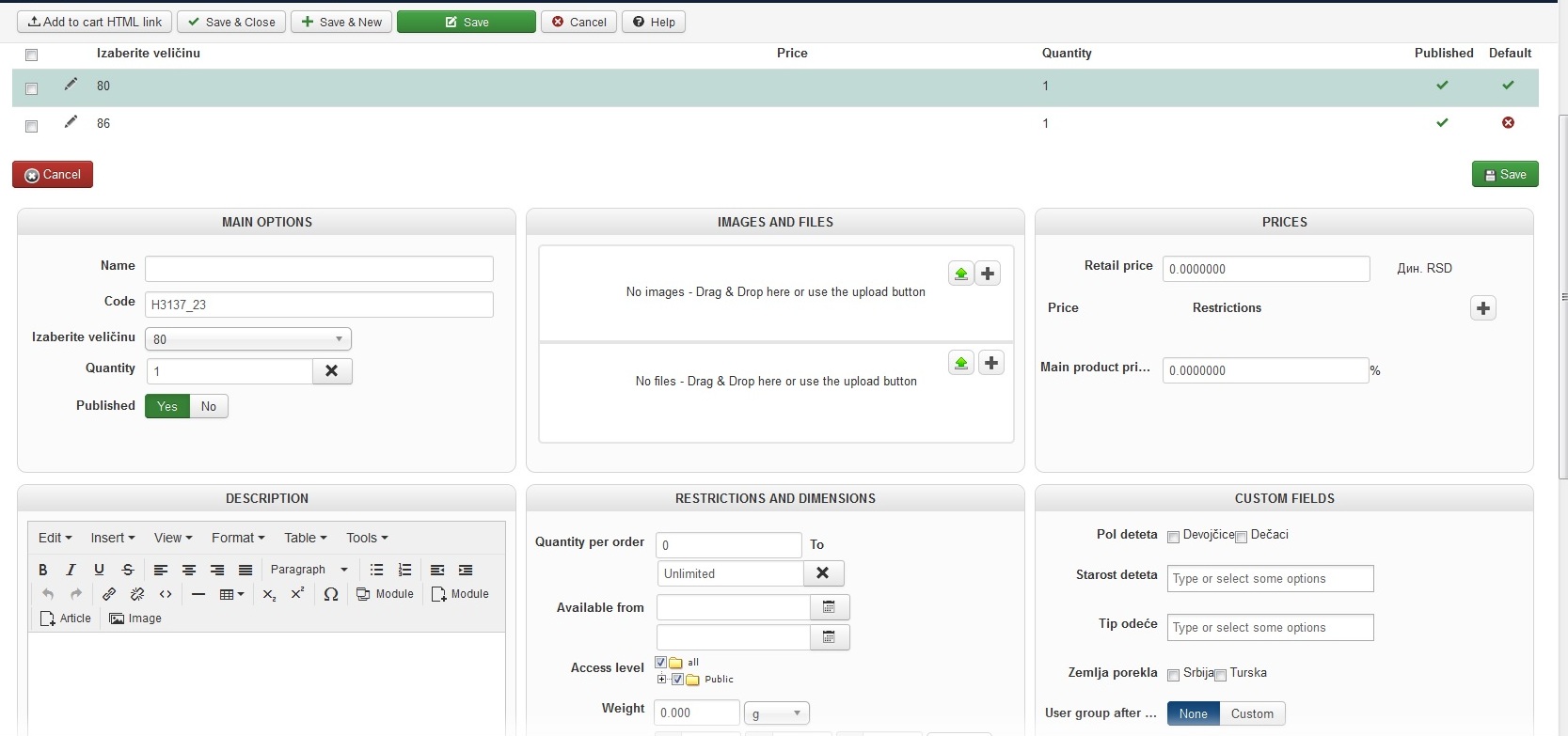Insert special character with Omega icon
The height and width of the screenshot is (736, 1568).
[x=331, y=594]
